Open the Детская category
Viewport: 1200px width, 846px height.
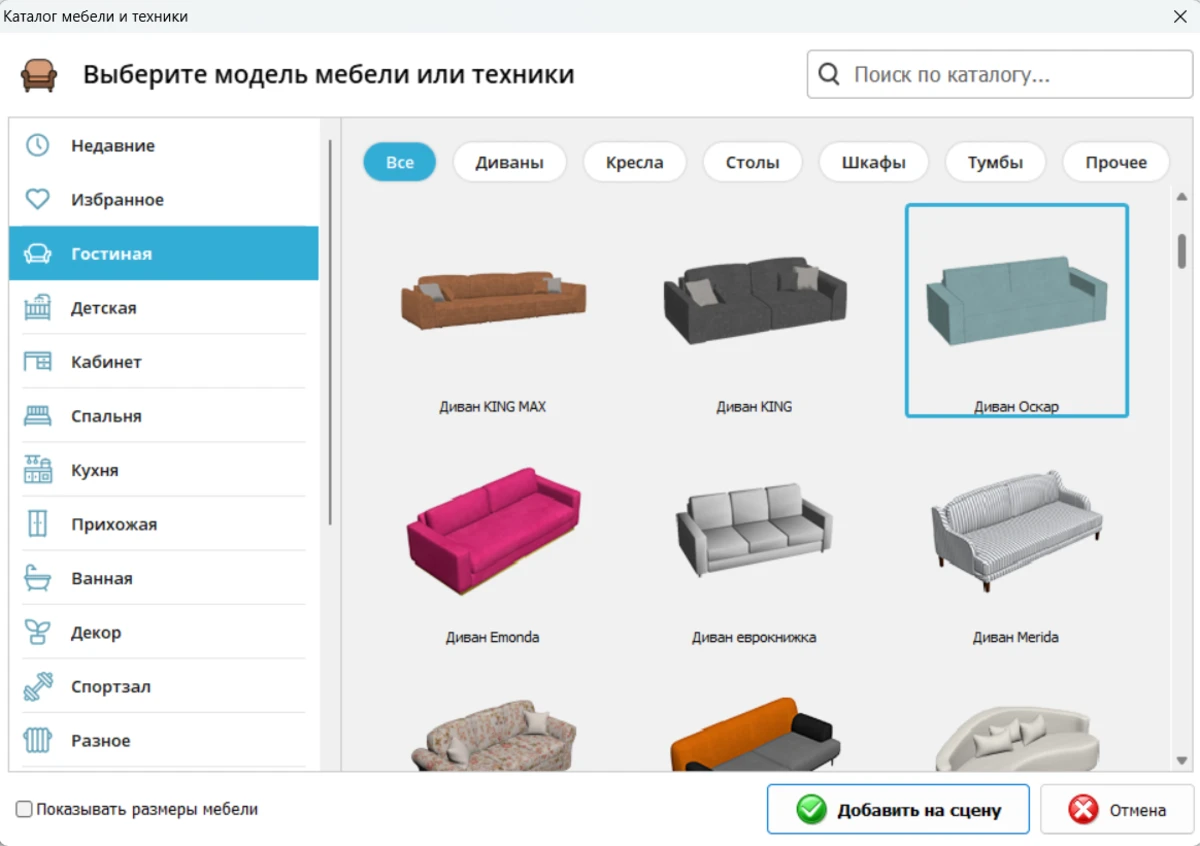164,308
